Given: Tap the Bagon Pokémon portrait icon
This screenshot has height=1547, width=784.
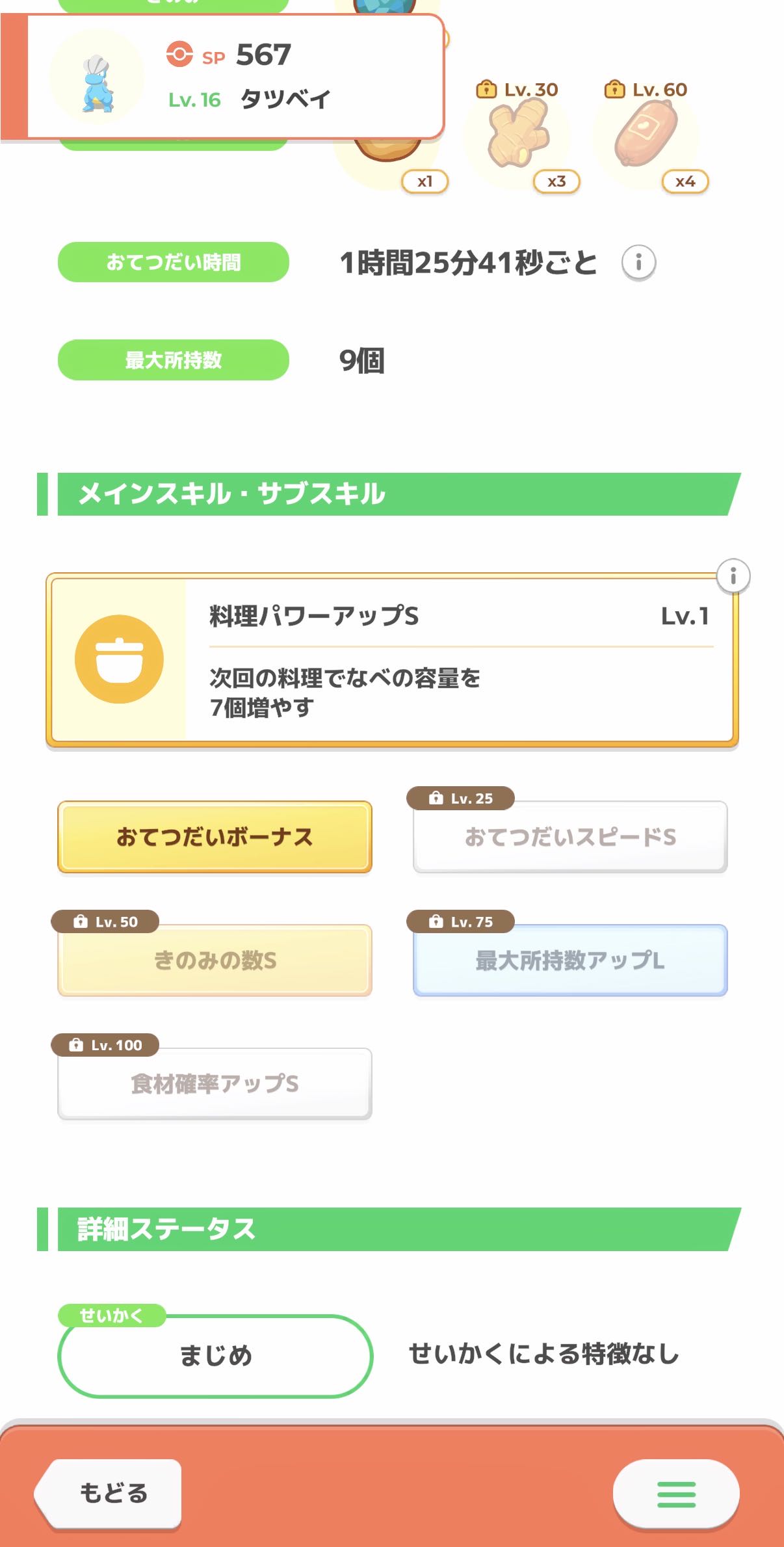Looking at the screenshot, I should pyautogui.click(x=98, y=79).
